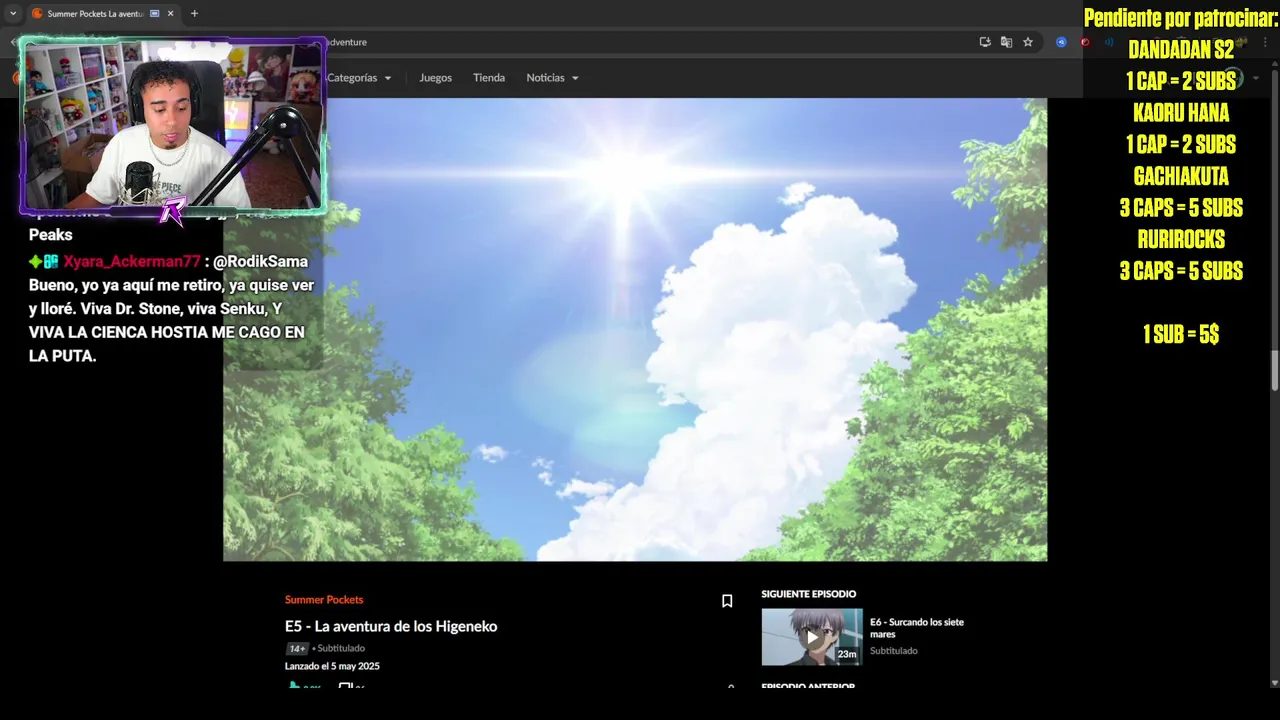Screen dimensions: 1280x720
Task: Bookmark this page with the star icon
Action: pos(1027,42)
